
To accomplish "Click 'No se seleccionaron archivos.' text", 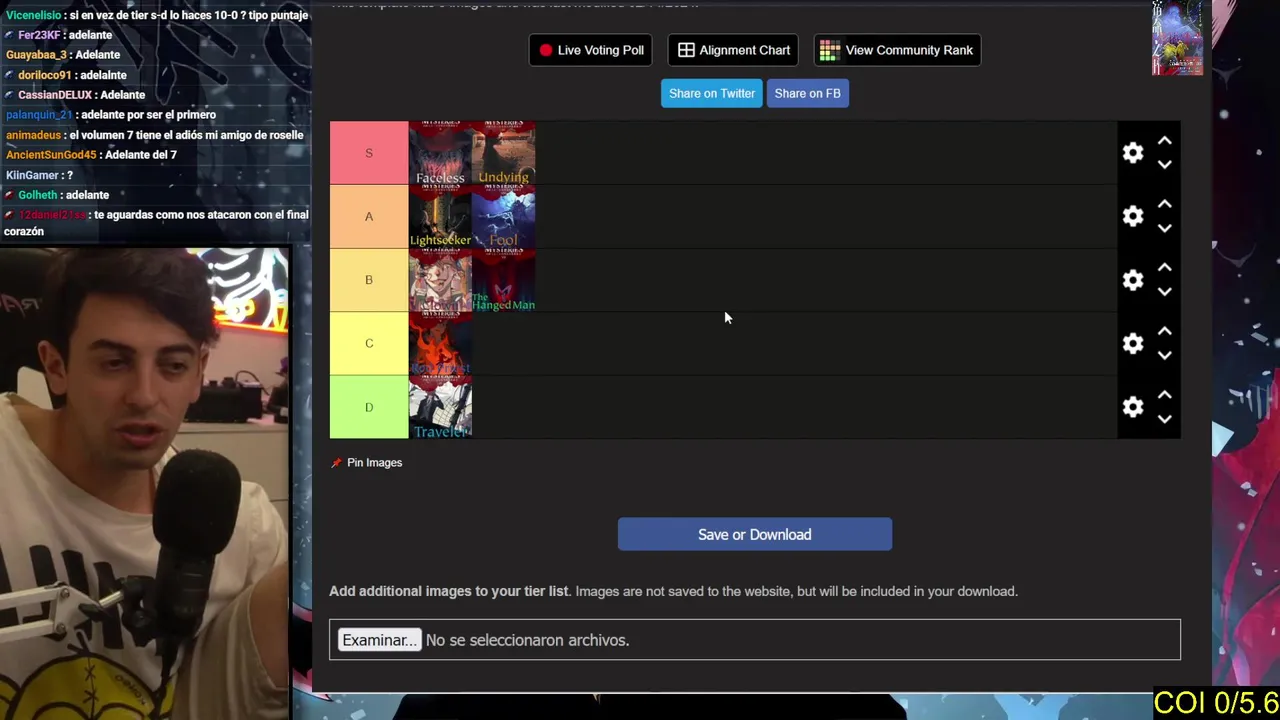I will 527,640.
